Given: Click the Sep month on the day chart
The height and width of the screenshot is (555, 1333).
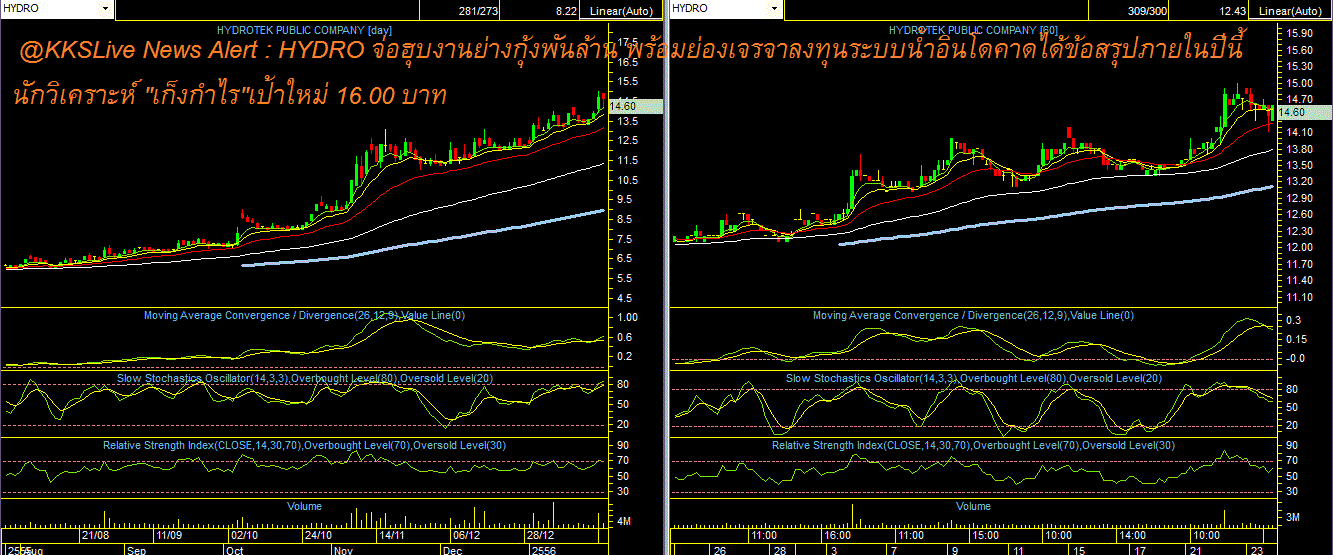Looking at the screenshot, I should [x=137, y=550].
